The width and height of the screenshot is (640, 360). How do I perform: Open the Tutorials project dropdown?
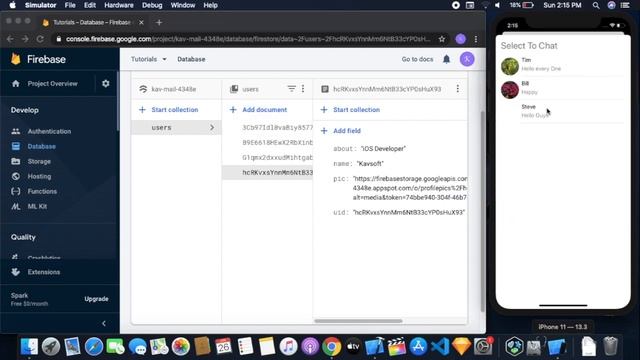(149, 59)
